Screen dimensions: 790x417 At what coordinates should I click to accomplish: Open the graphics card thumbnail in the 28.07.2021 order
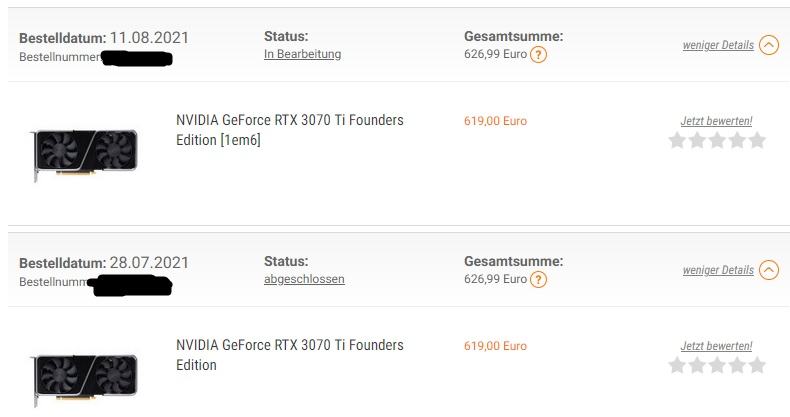click(85, 377)
